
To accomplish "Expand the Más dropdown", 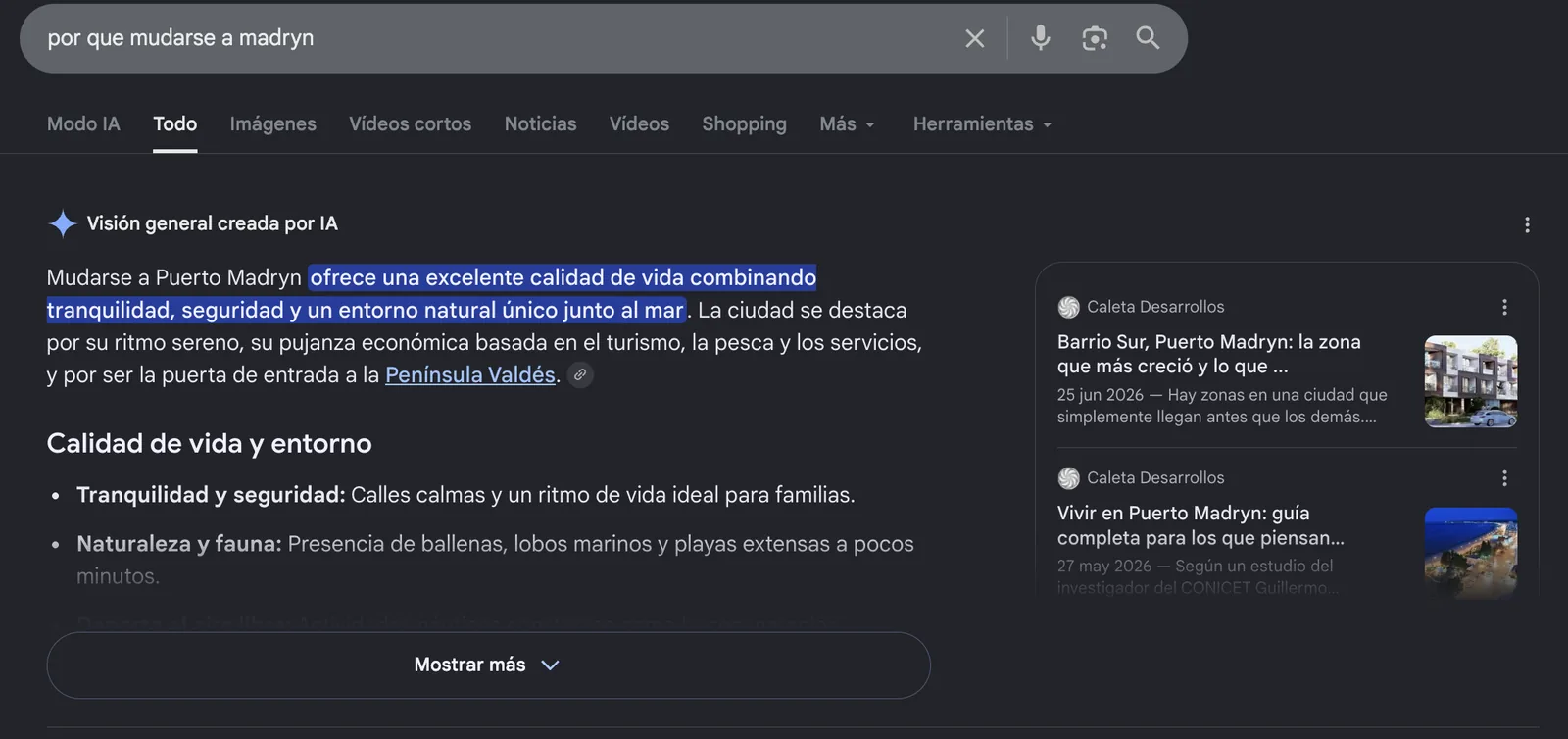I will (848, 124).
